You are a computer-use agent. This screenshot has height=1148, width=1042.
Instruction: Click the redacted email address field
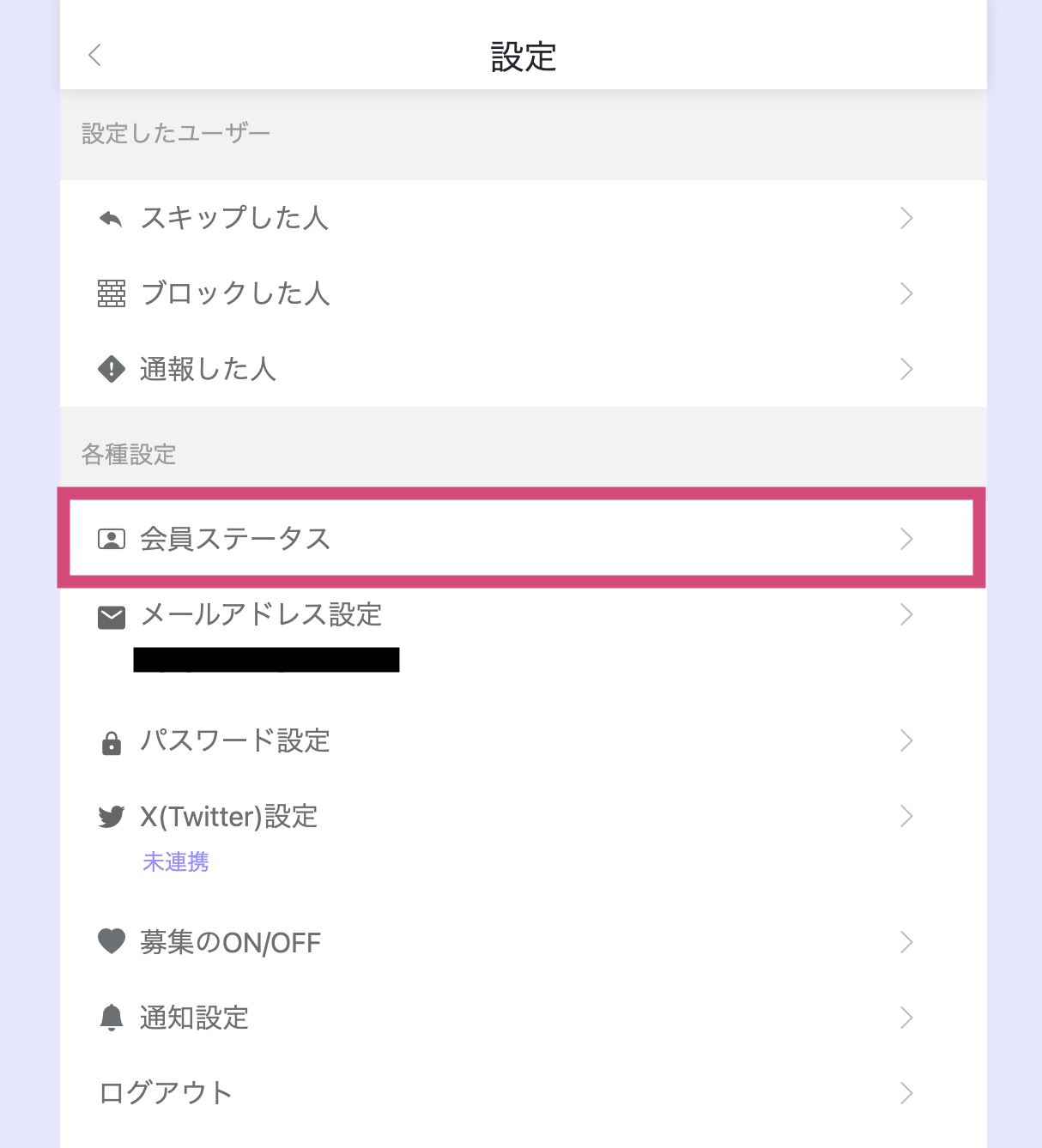click(x=267, y=660)
